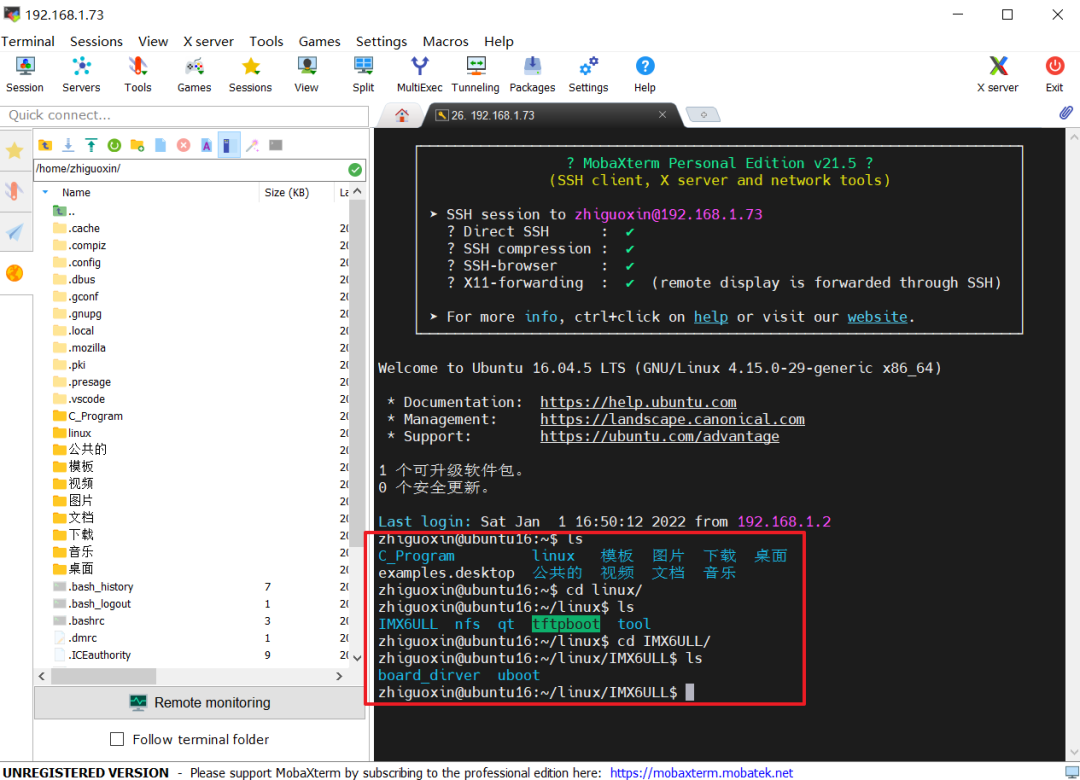The width and height of the screenshot is (1080, 780).
Task: Click the Remote monitoring button
Action: tap(200, 703)
